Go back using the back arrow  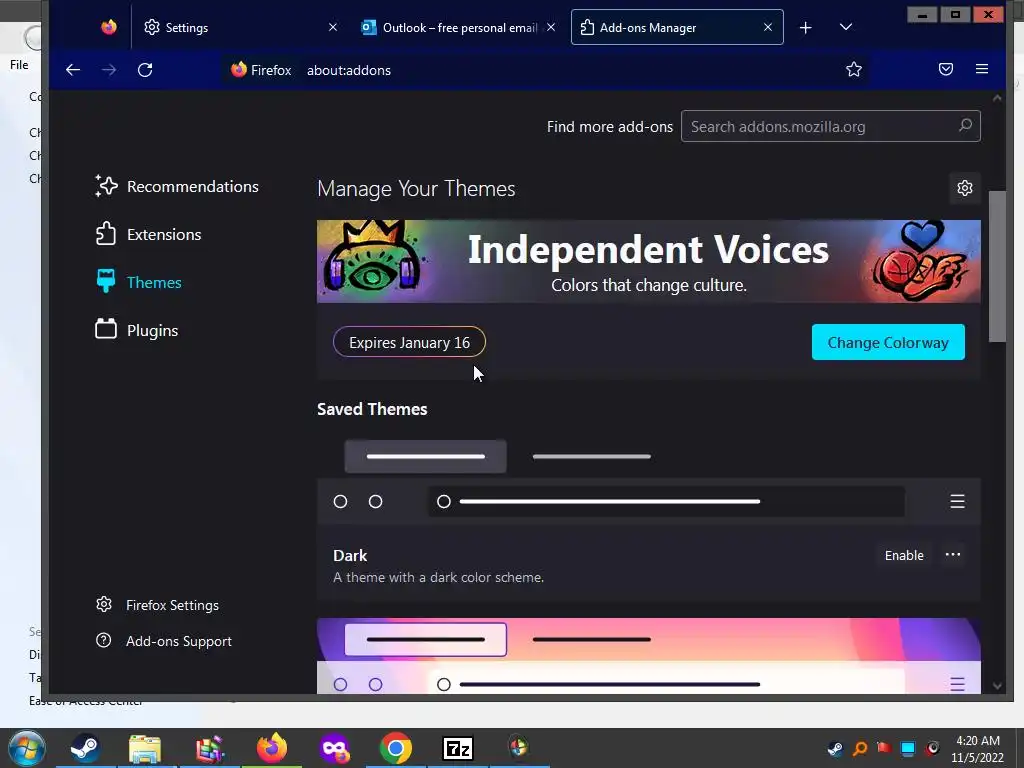pos(72,70)
